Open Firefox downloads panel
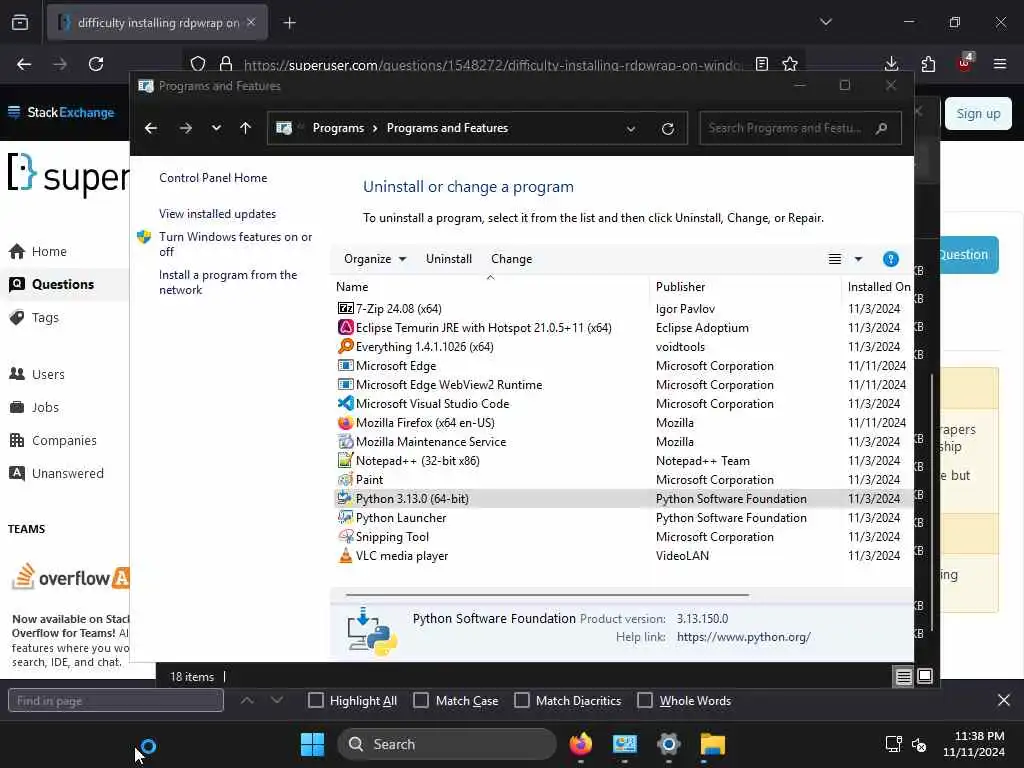 pyautogui.click(x=891, y=64)
